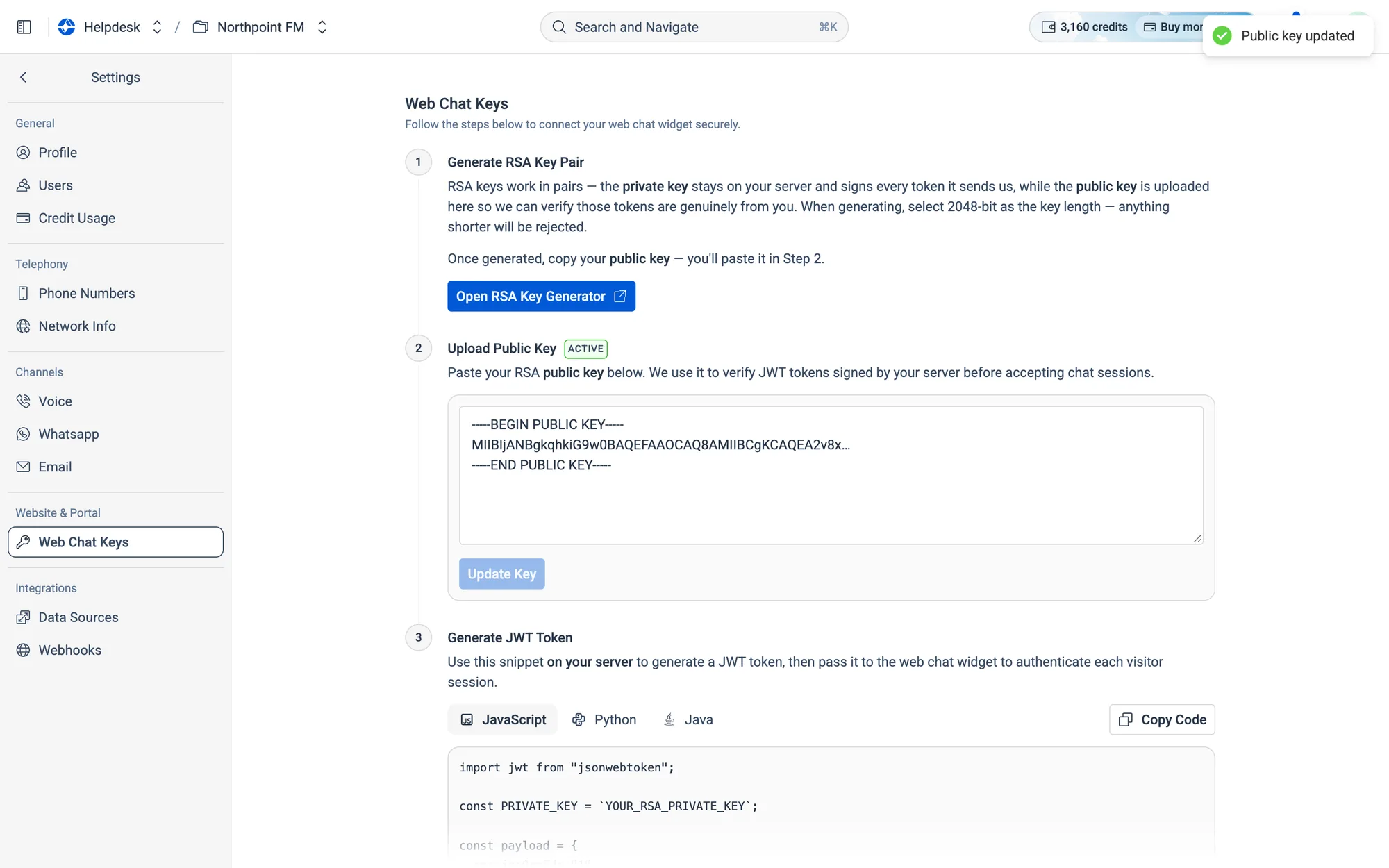
Task: Collapse the sidebar panel icon
Action: point(24,27)
